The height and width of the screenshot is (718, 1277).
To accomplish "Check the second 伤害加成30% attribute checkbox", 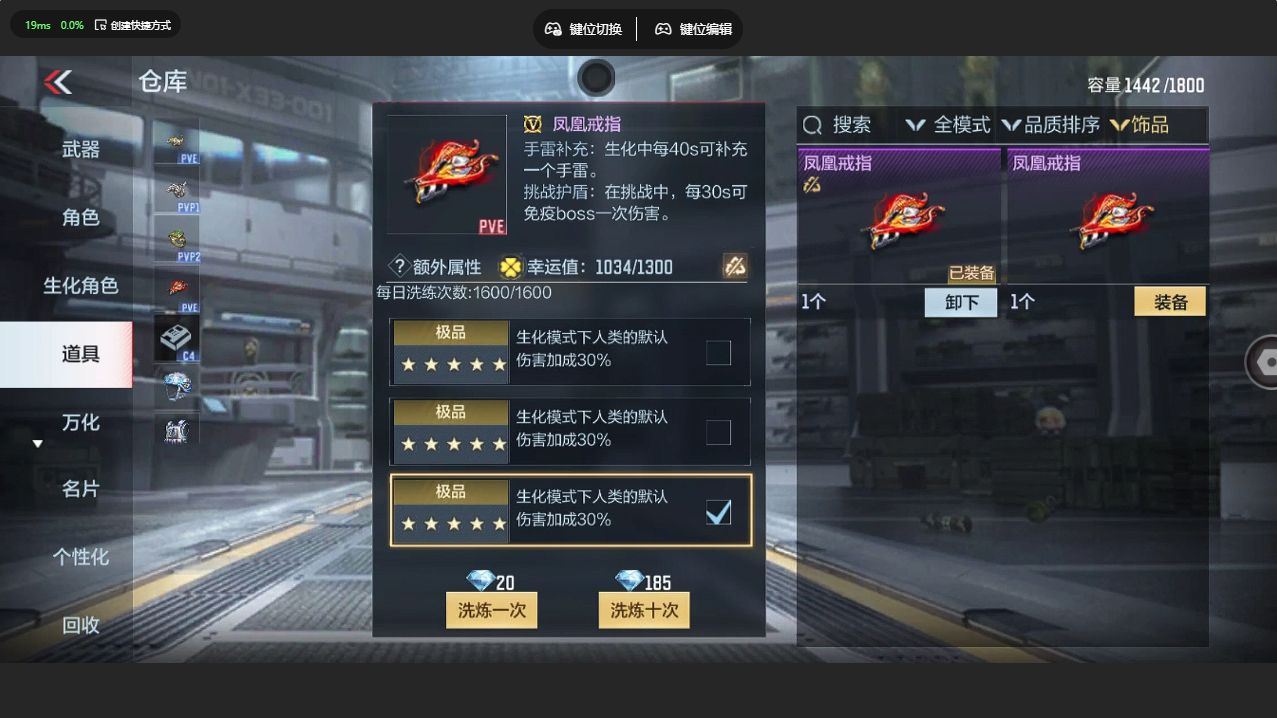I will [718, 432].
